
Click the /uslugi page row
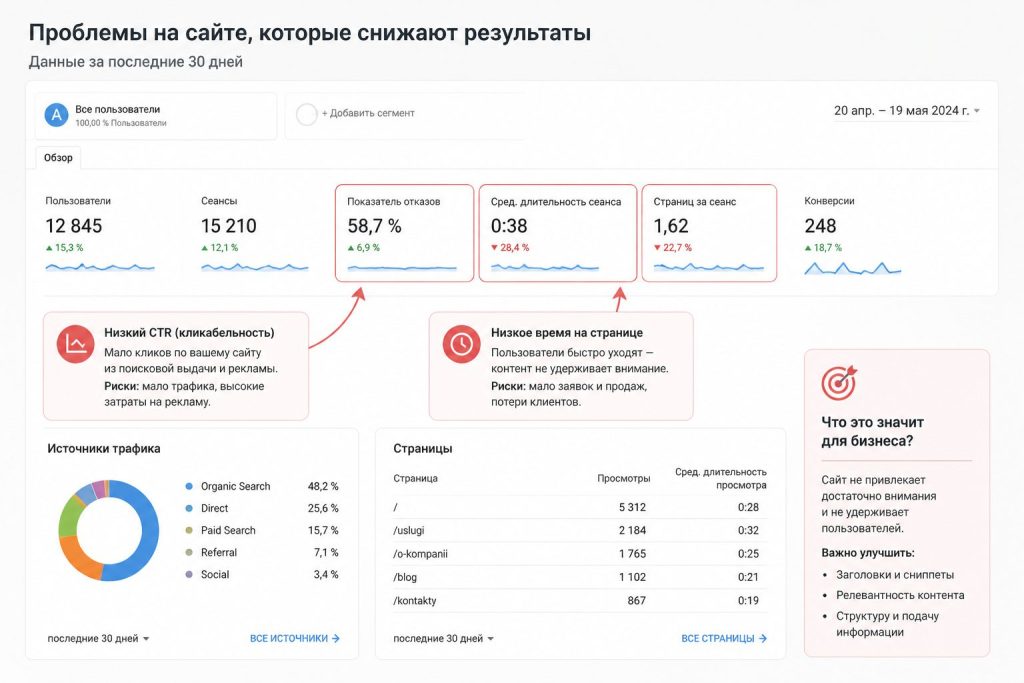[x=580, y=531]
